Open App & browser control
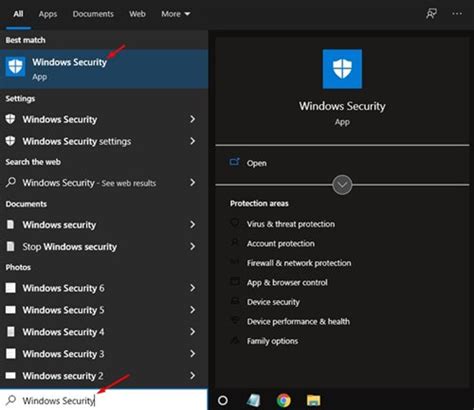 point(287,283)
